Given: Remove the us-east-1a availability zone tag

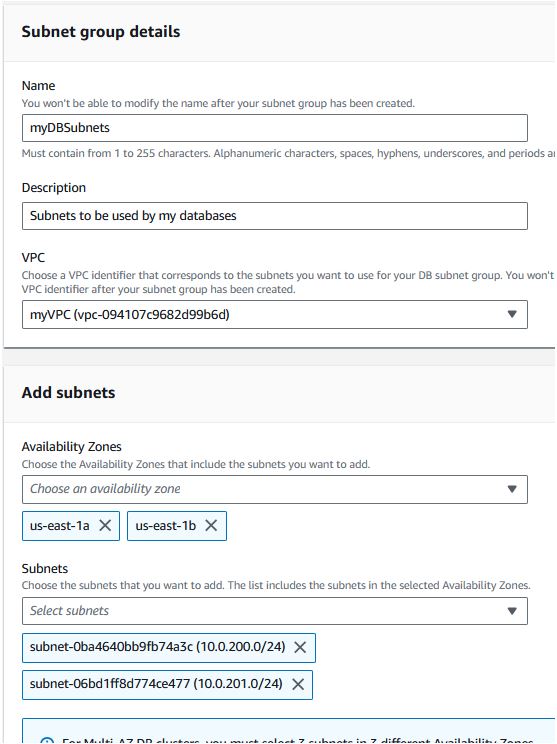Looking at the screenshot, I should click(105, 525).
